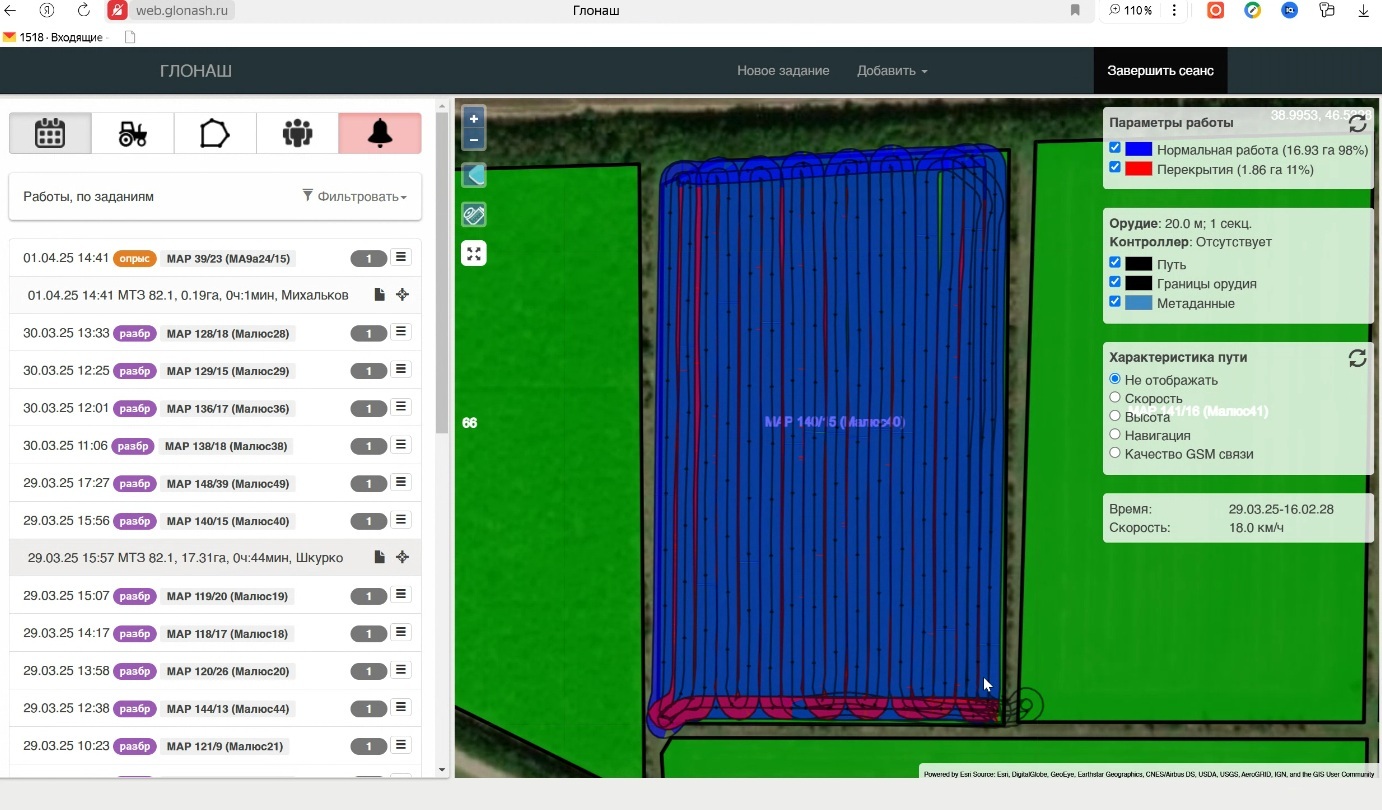Open 1518 Входящие mail bookmark
Viewport: 1382px width, 810px height.
click(x=53, y=37)
